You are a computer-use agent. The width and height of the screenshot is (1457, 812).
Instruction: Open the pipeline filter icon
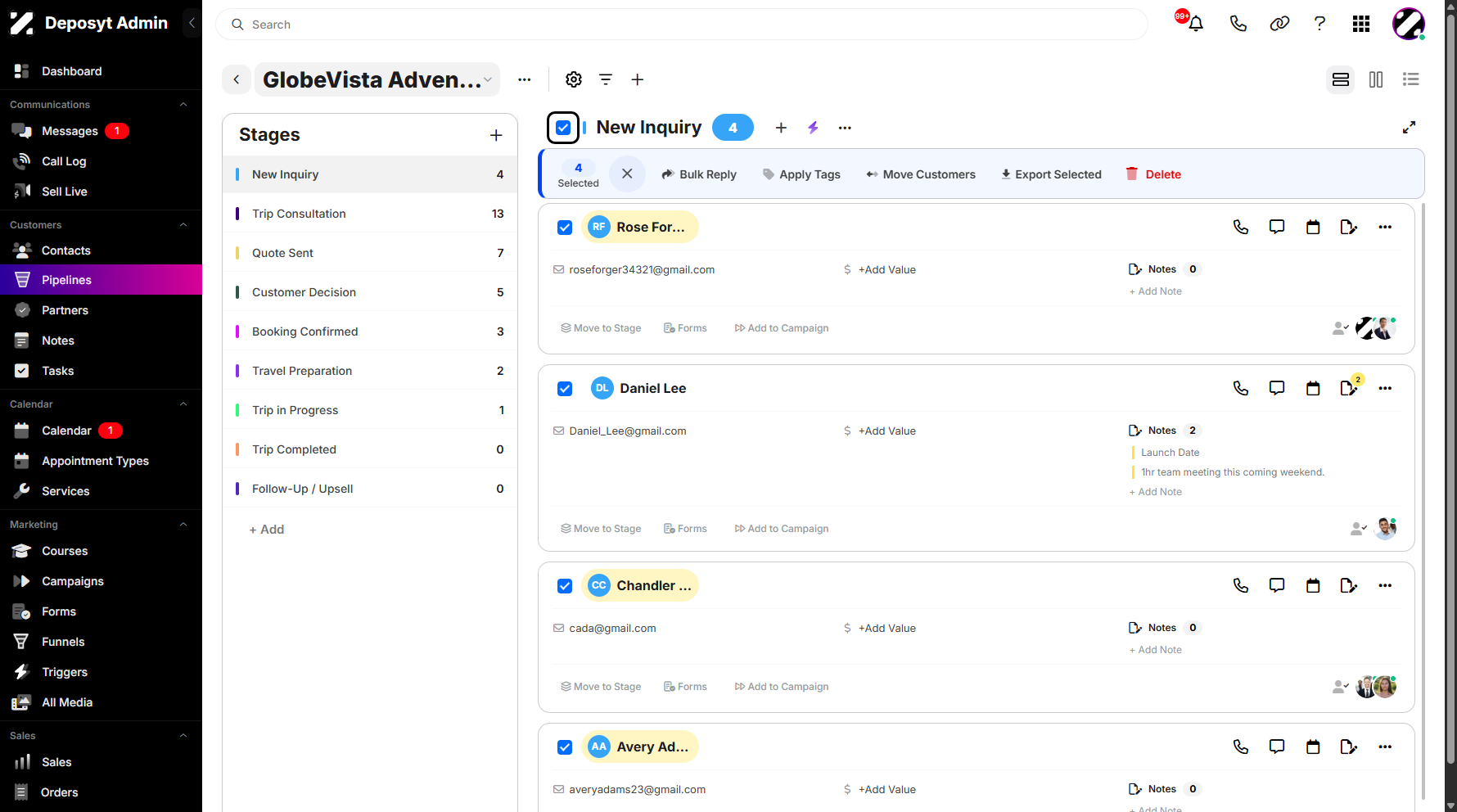(606, 79)
